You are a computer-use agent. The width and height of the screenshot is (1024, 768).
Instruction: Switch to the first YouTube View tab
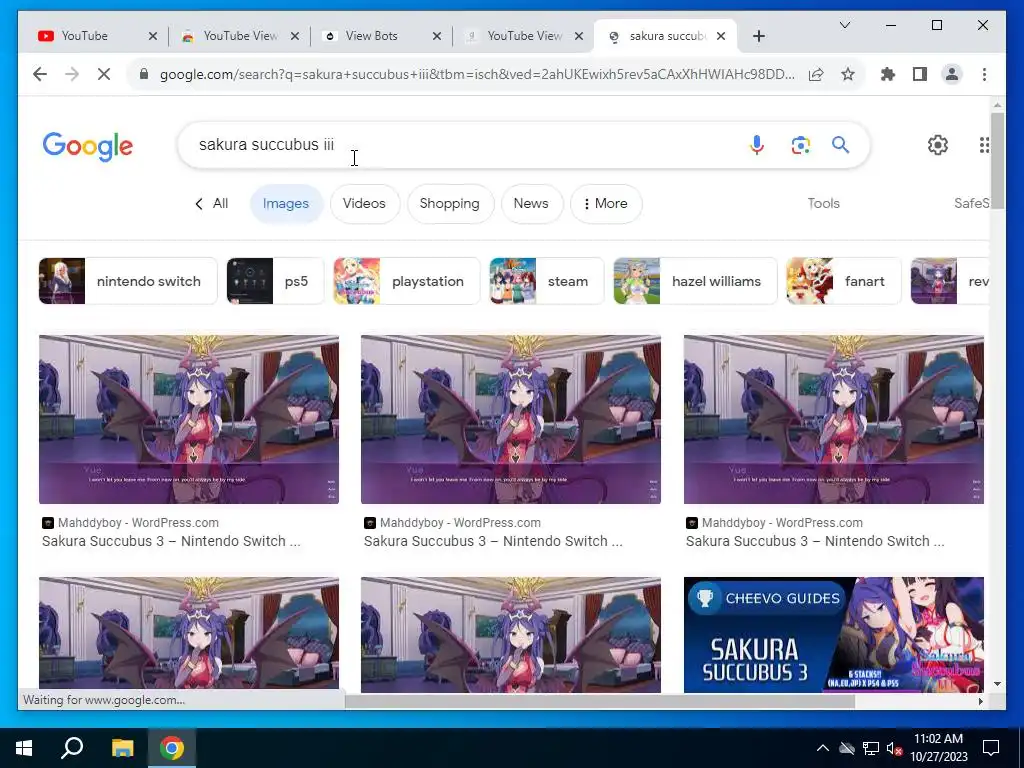coord(240,36)
